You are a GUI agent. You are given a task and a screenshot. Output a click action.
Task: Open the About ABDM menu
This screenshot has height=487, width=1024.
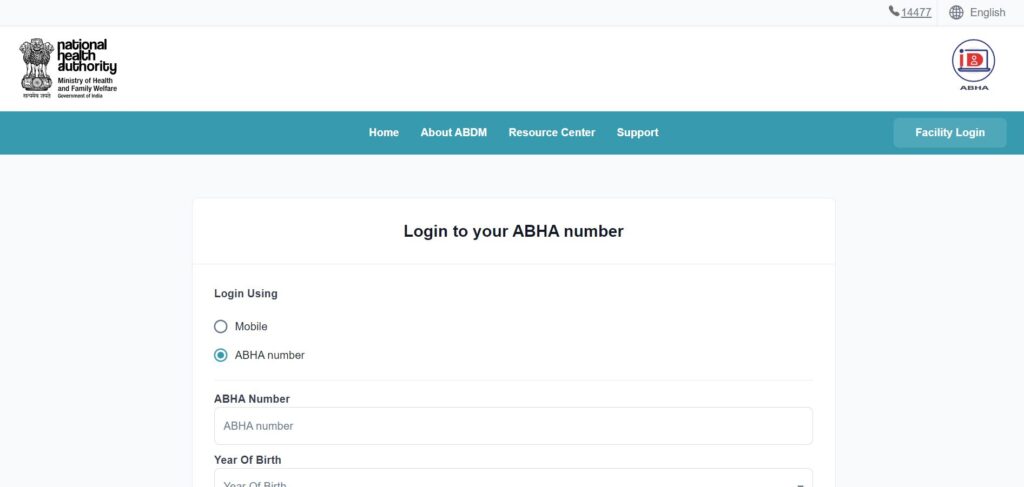tap(453, 133)
